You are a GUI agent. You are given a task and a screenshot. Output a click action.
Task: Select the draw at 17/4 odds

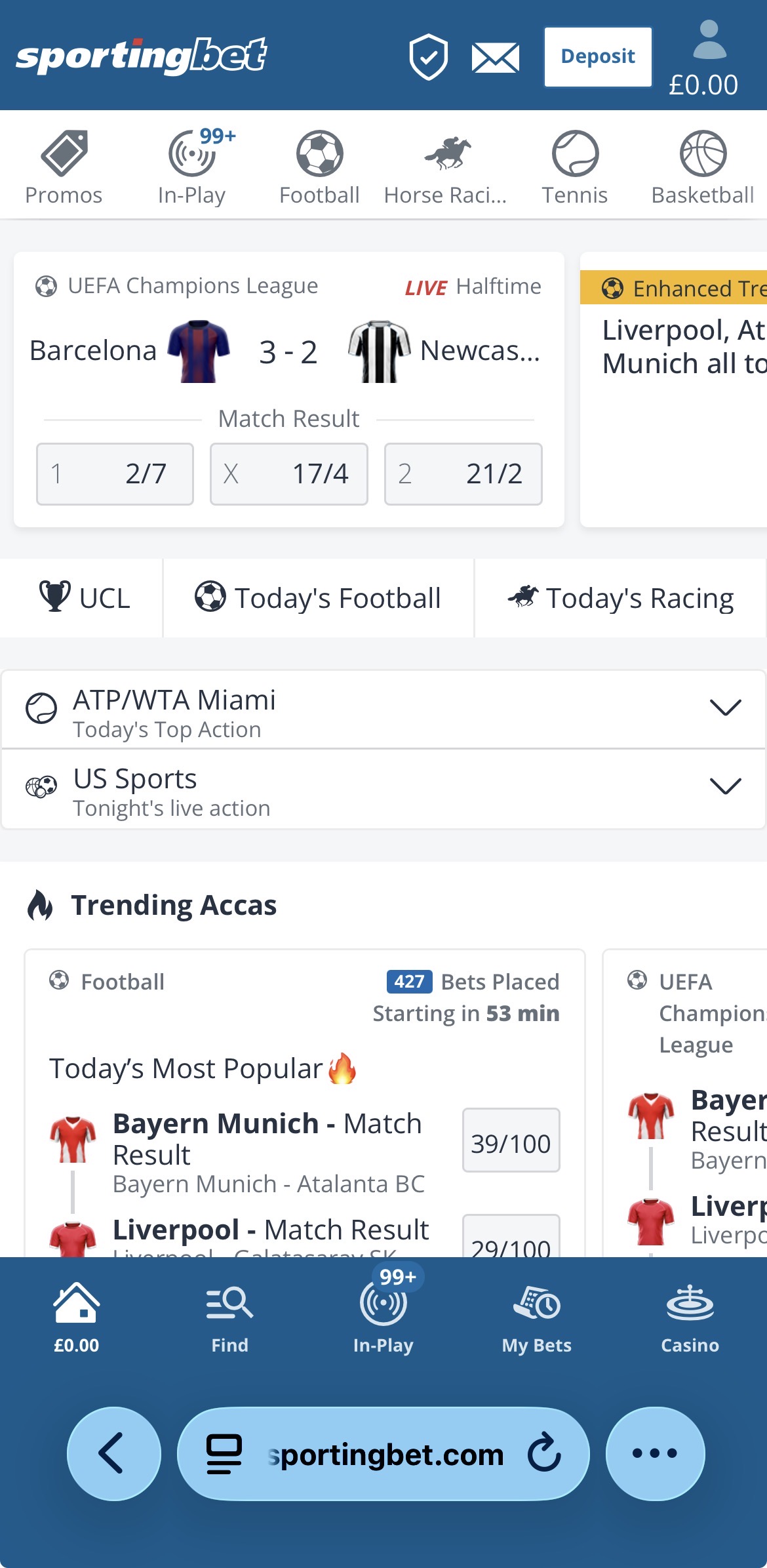pos(288,474)
